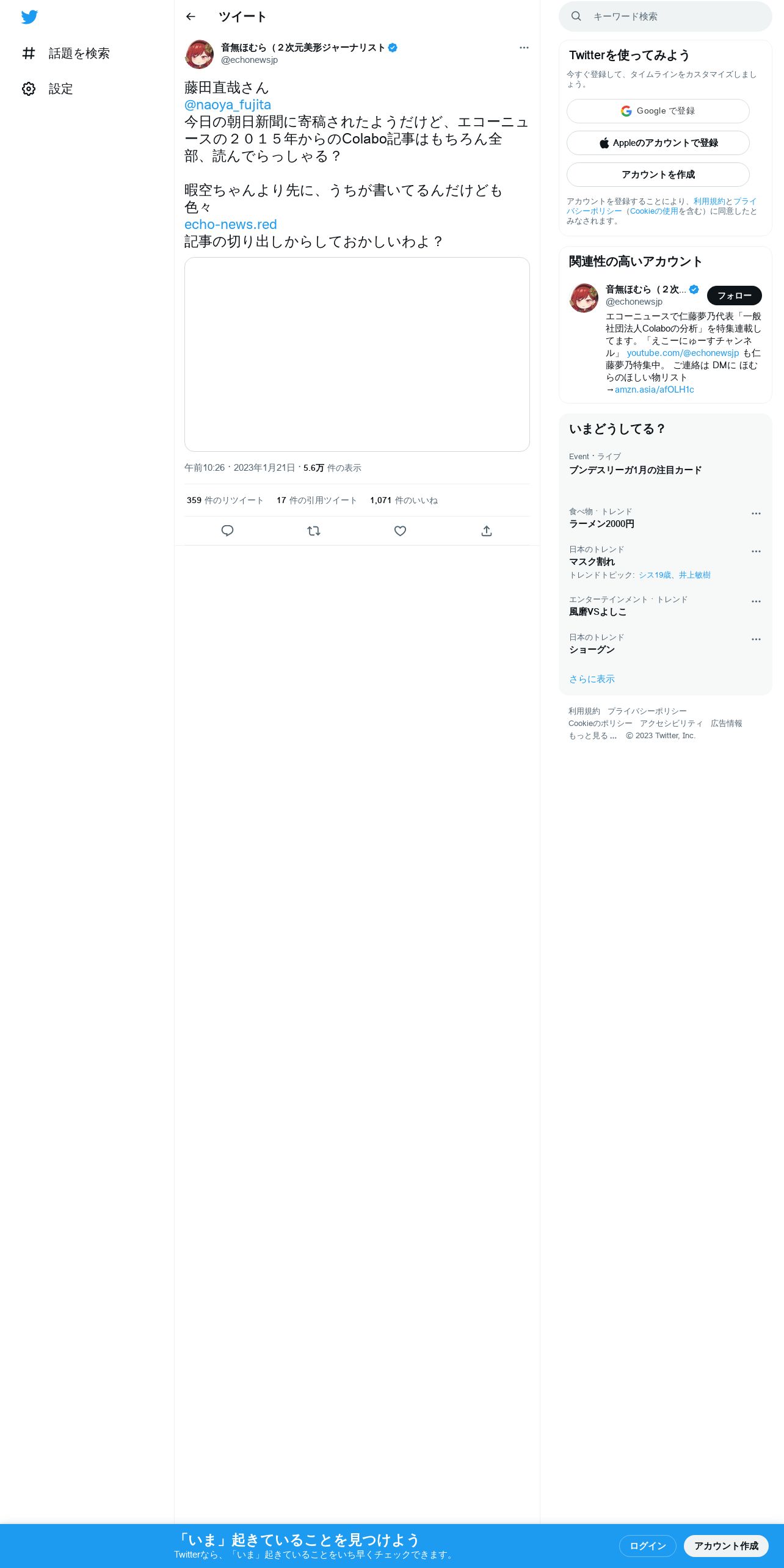Click さらに表示 to show more trends
The height and width of the screenshot is (1568, 784).
[x=592, y=679]
